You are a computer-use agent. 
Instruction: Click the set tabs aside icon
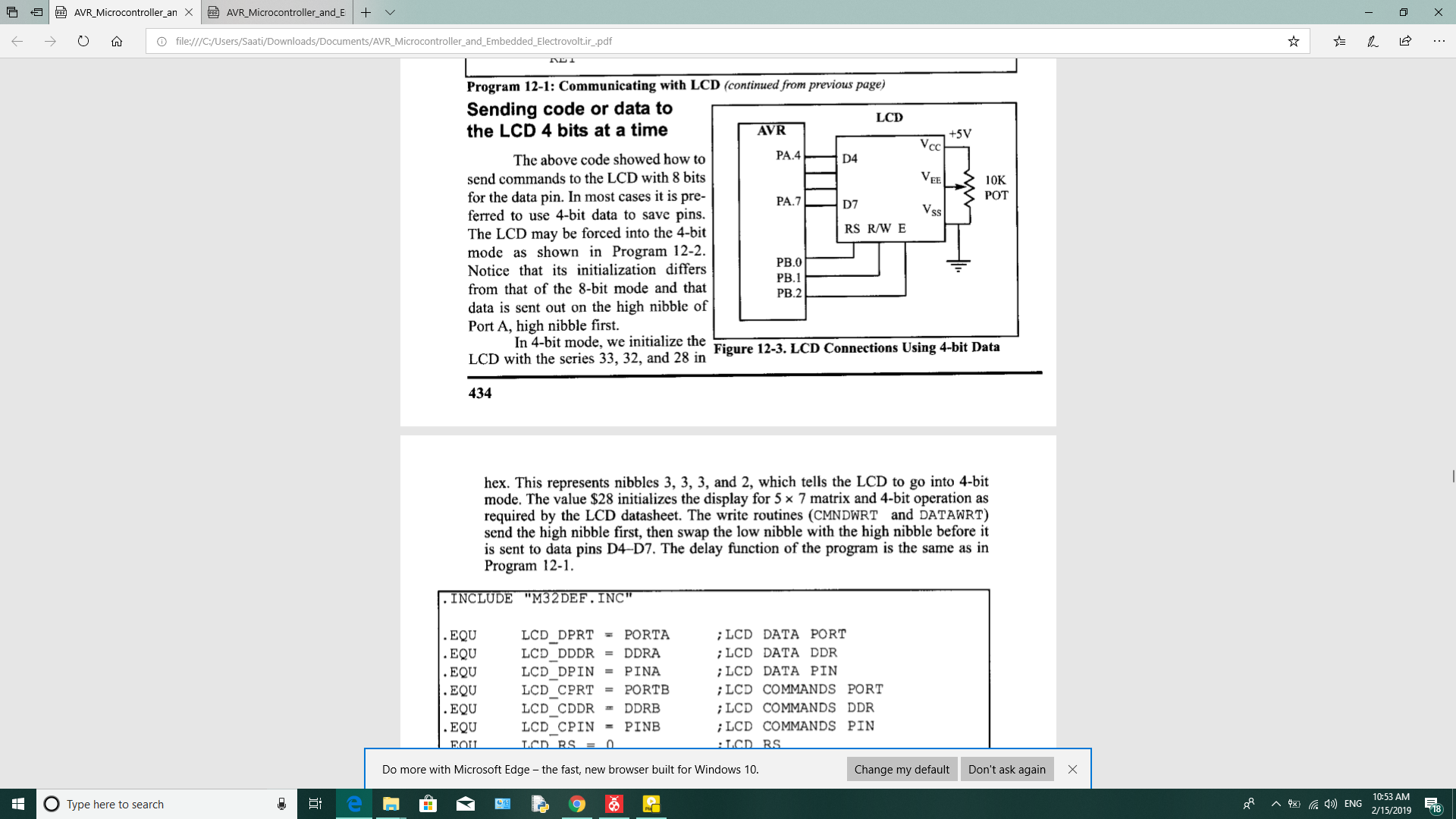(x=36, y=12)
